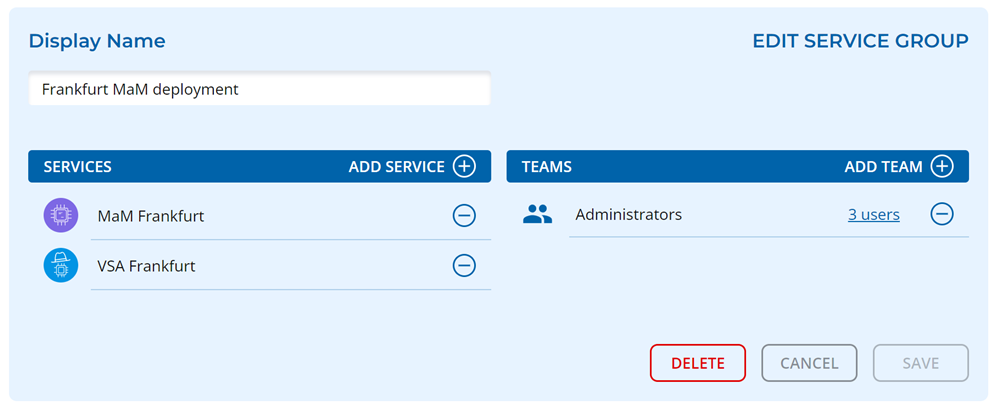Select the VSA Frankfurt service name
Image resolution: width=999 pixels, height=408 pixels.
(x=146, y=266)
